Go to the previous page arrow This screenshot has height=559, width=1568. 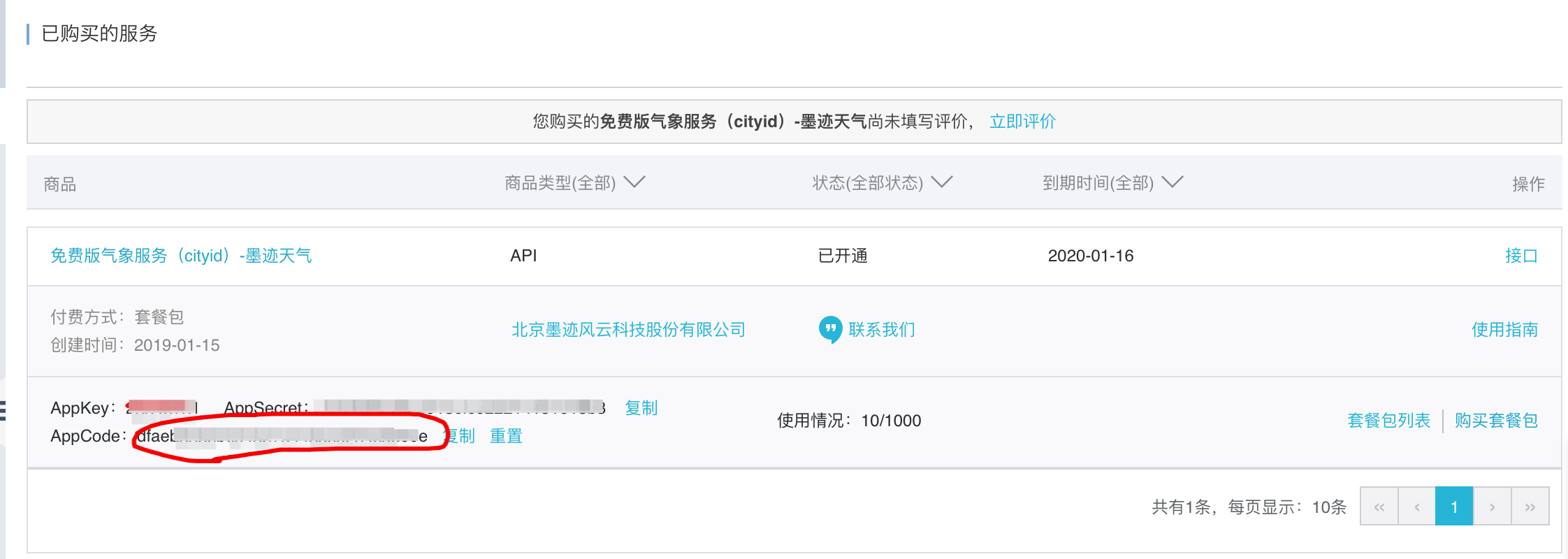pyautogui.click(x=1416, y=507)
